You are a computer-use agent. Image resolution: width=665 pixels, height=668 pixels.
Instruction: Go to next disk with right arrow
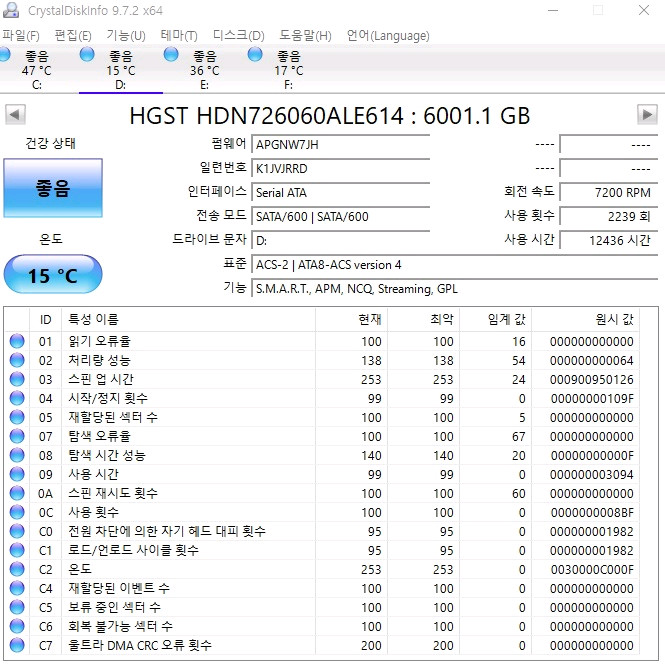coord(647,115)
